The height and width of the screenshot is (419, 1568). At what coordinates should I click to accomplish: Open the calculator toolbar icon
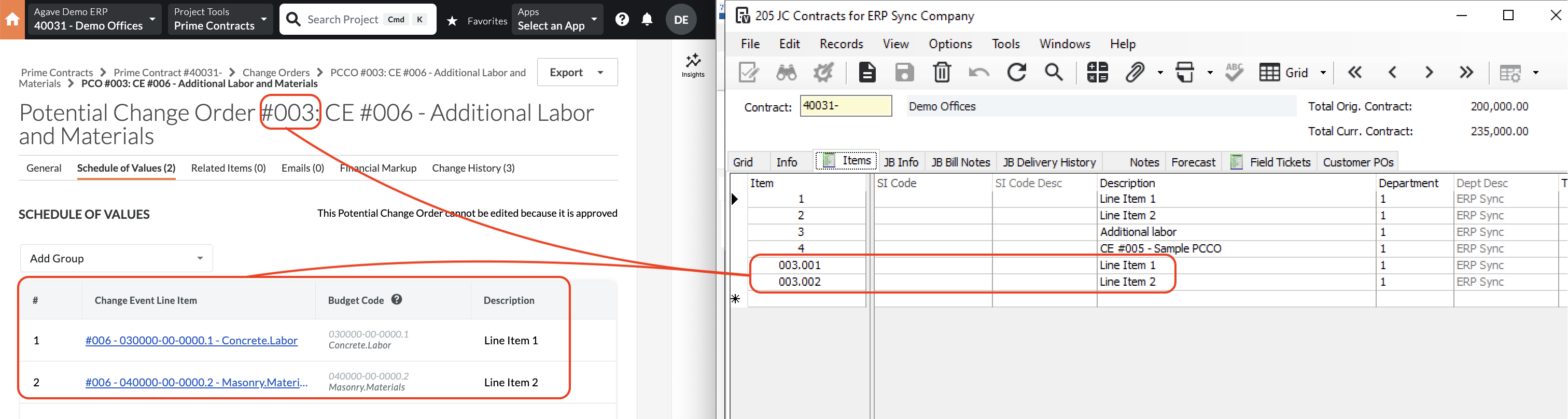(x=1097, y=72)
